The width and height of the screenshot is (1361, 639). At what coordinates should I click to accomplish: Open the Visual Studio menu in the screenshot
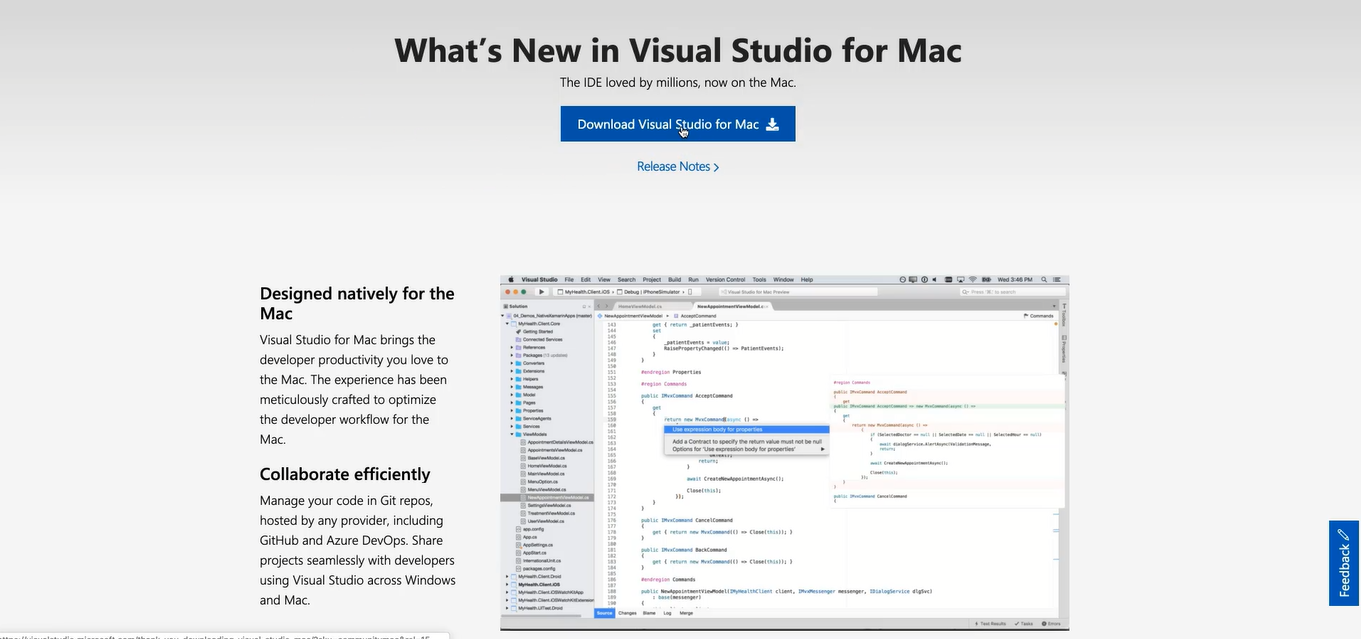point(539,280)
